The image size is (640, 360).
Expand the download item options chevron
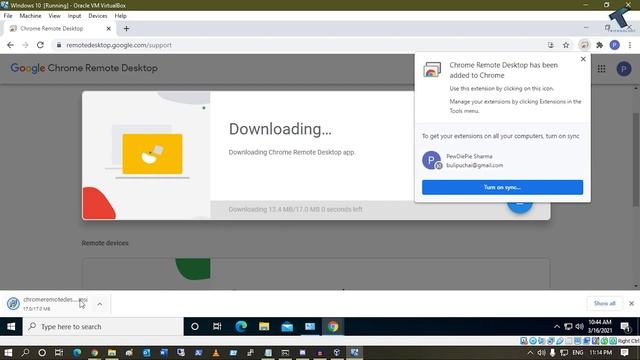(100, 304)
